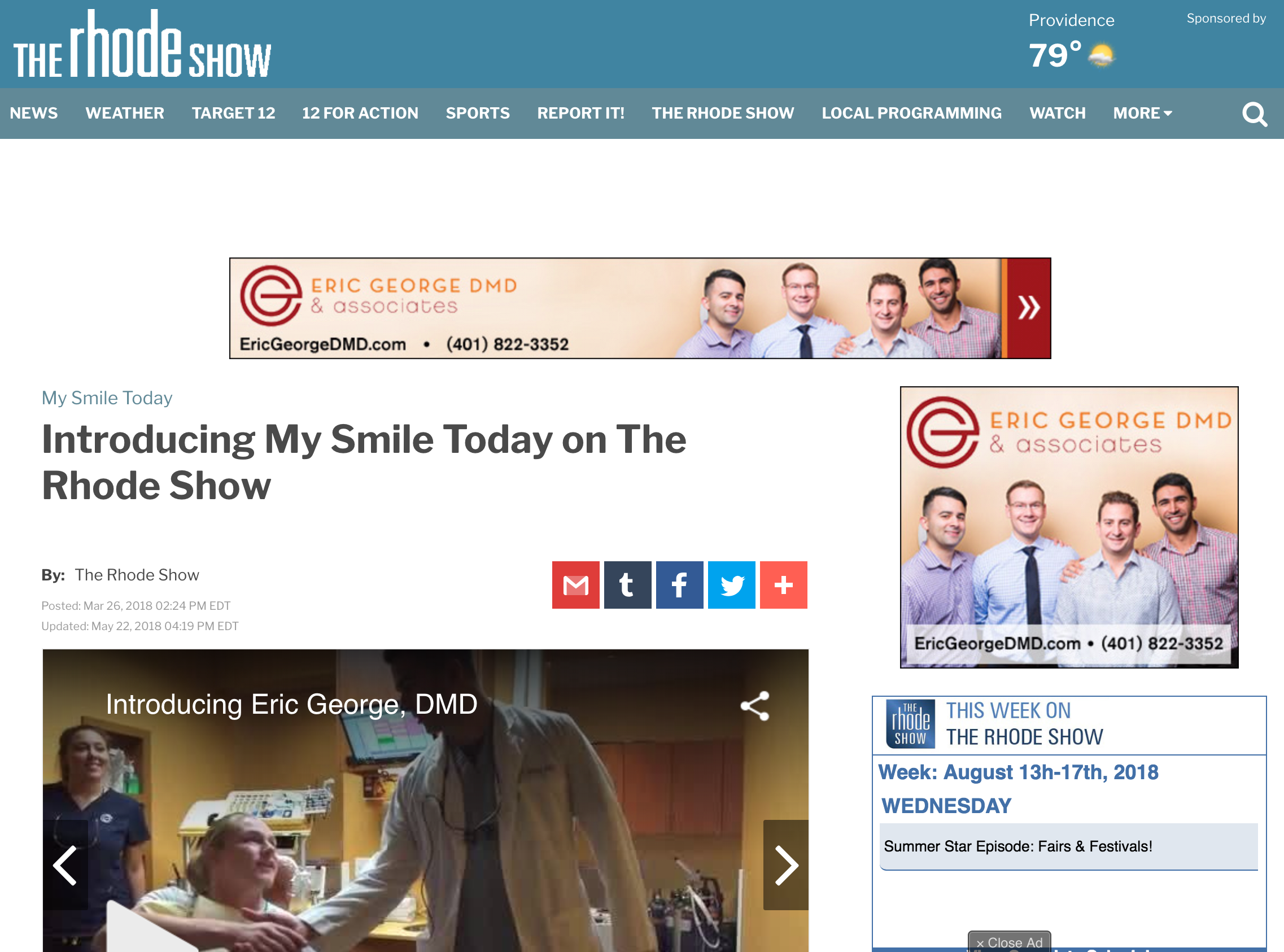
Task: Click the video share icon
Action: pyautogui.click(x=755, y=705)
